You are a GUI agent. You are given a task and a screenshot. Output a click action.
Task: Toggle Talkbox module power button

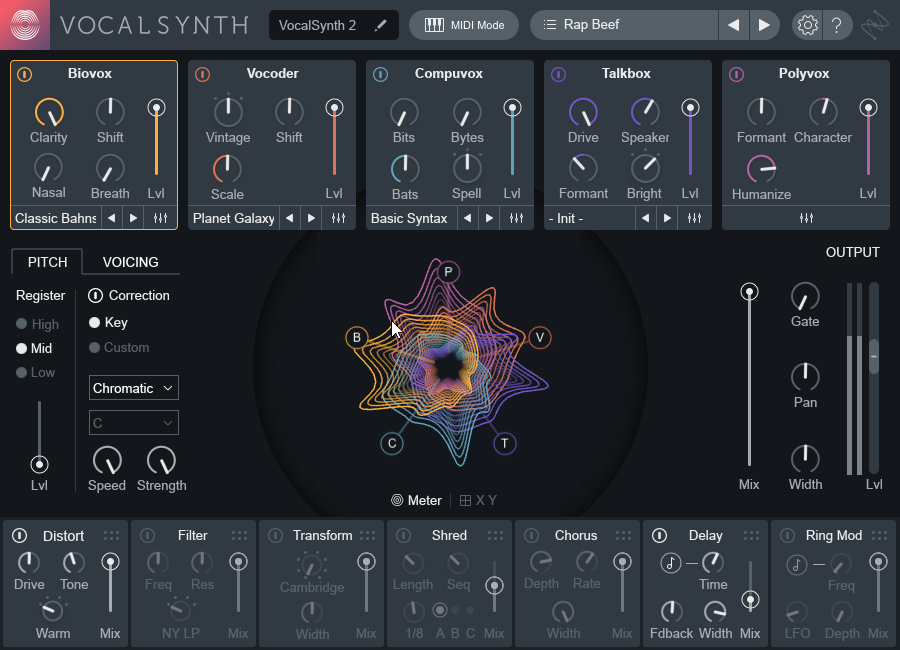coord(558,74)
